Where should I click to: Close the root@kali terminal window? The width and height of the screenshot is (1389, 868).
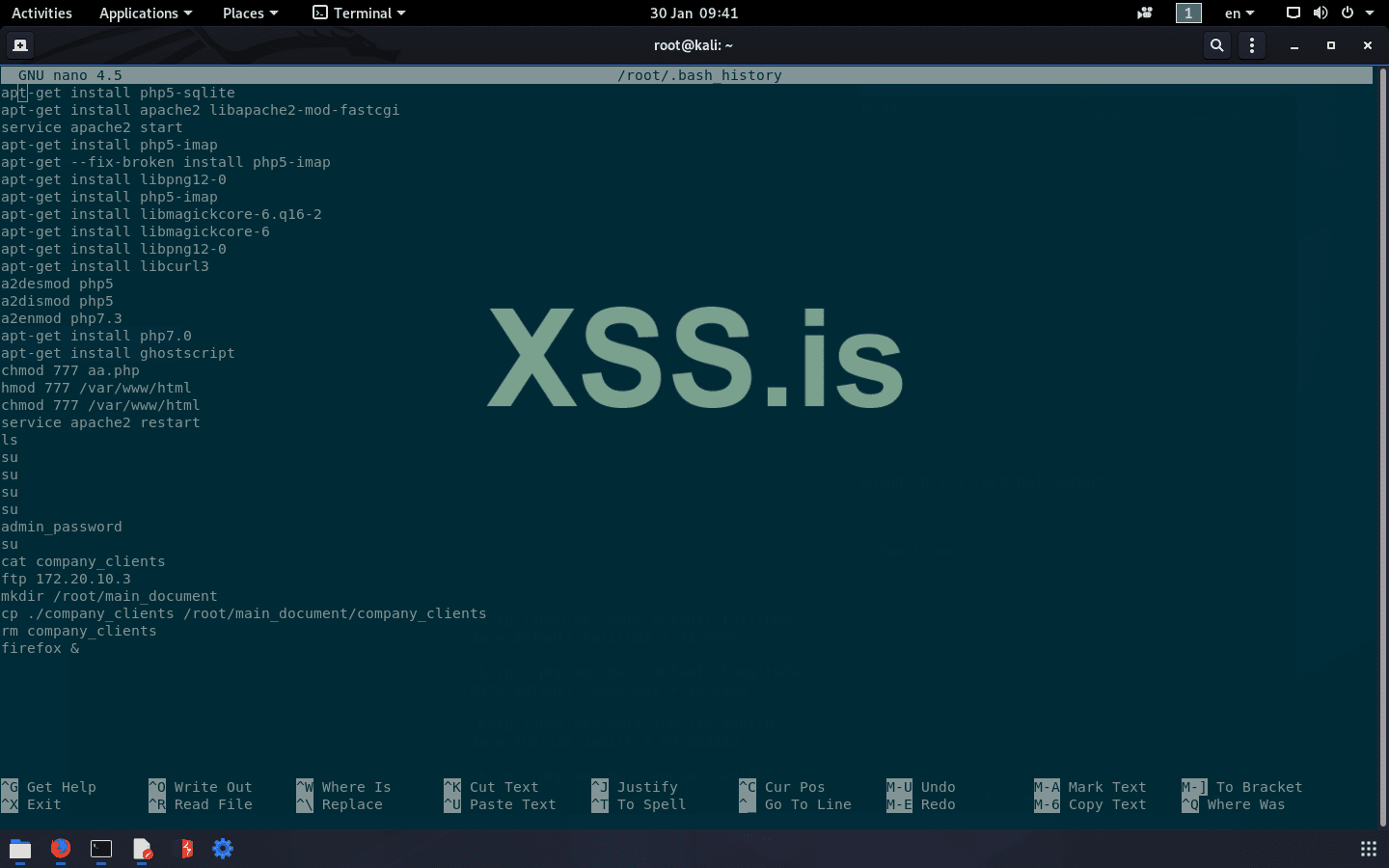(1368, 45)
